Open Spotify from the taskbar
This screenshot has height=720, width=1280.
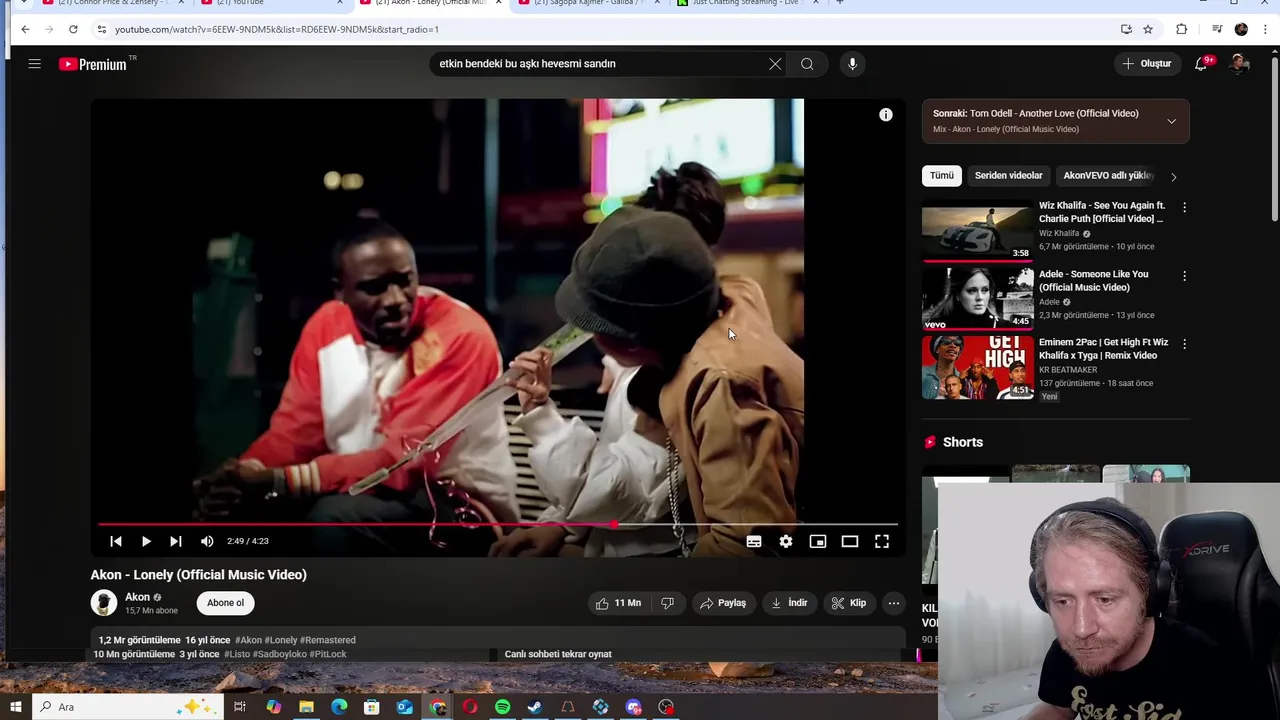pos(502,707)
